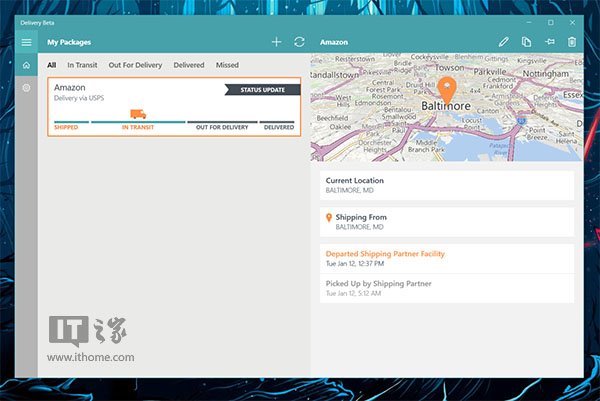This screenshot has height=401, width=600.
Task: Open the hamburger navigation menu
Action: pos(26,42)
